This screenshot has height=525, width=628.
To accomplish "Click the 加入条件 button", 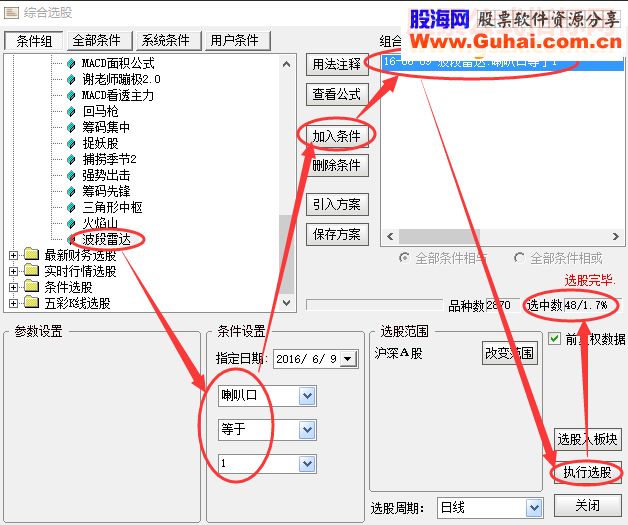I will click(337, 136).
